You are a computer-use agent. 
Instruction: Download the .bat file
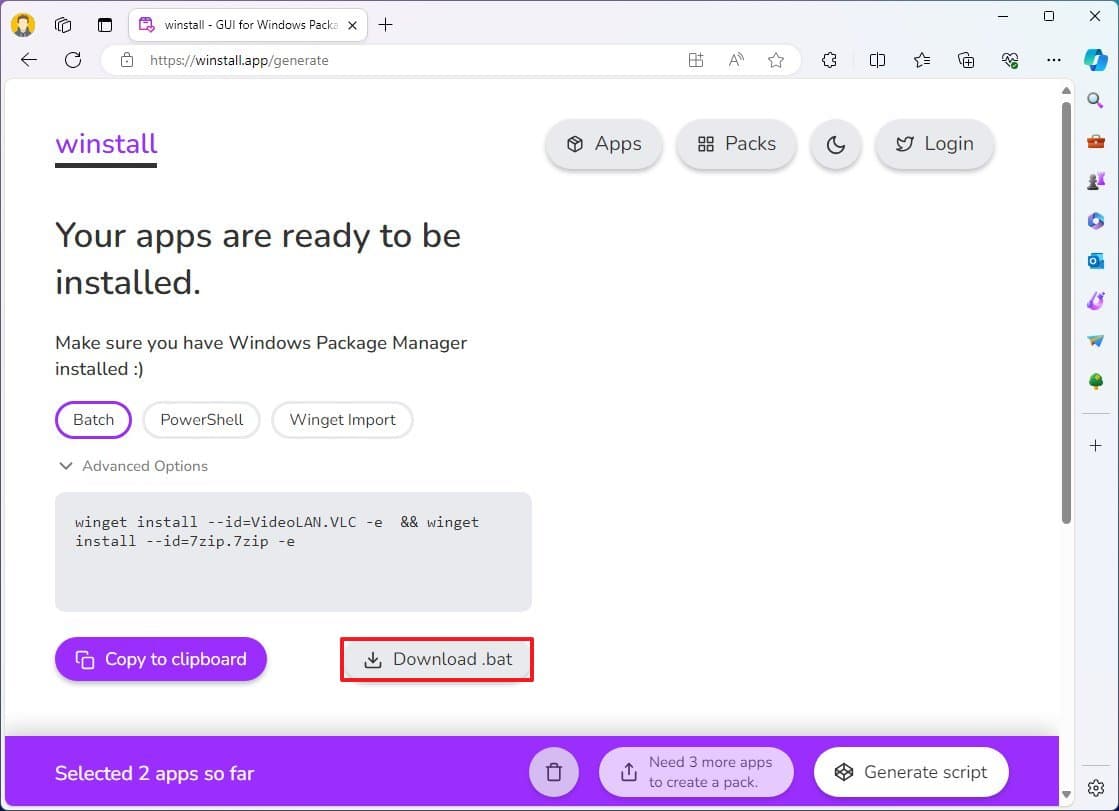[x=437, y=660]
